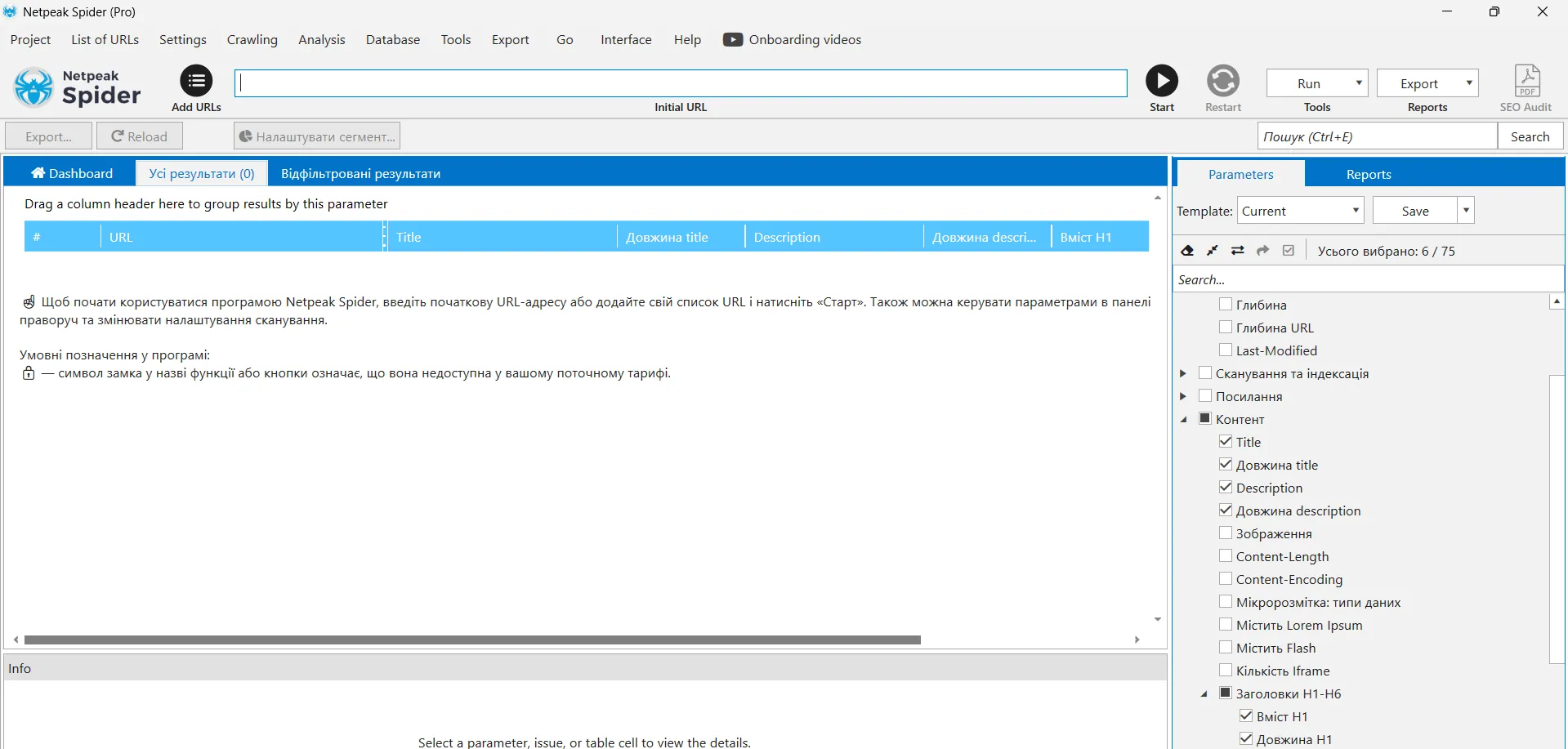Enable the Last-Modified checkbox
Screen dimensions: 1568x749
click(1226, 350)
